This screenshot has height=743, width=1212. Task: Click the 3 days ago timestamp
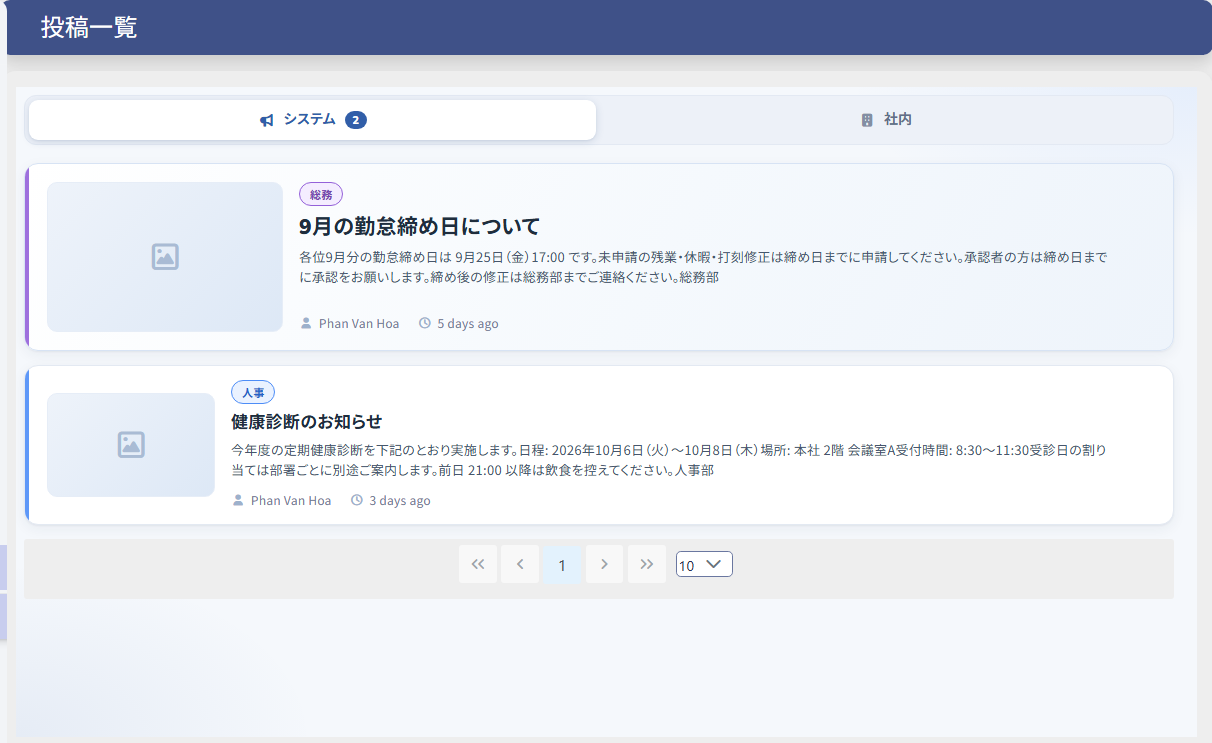(x=400, y=500)
